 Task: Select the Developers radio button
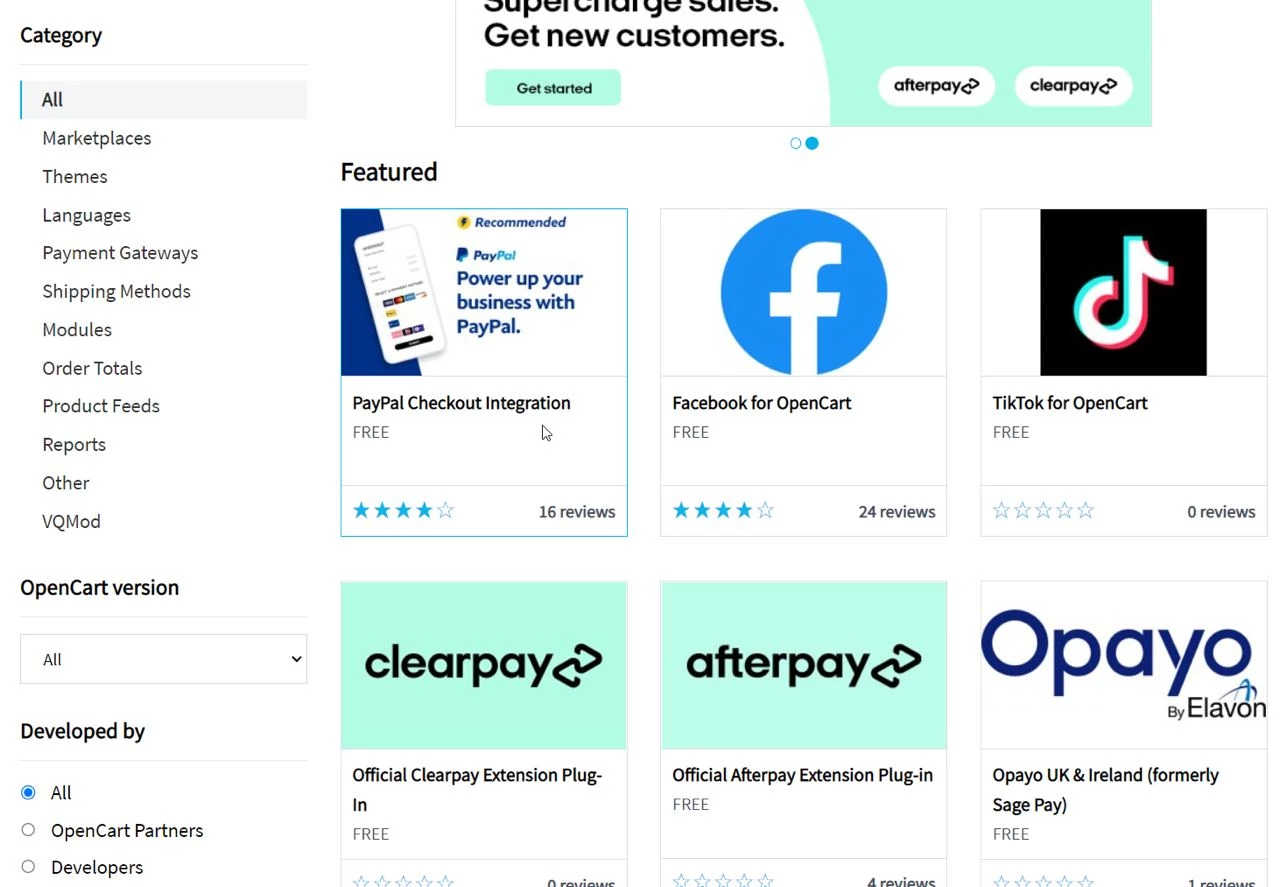coord(28,867)
